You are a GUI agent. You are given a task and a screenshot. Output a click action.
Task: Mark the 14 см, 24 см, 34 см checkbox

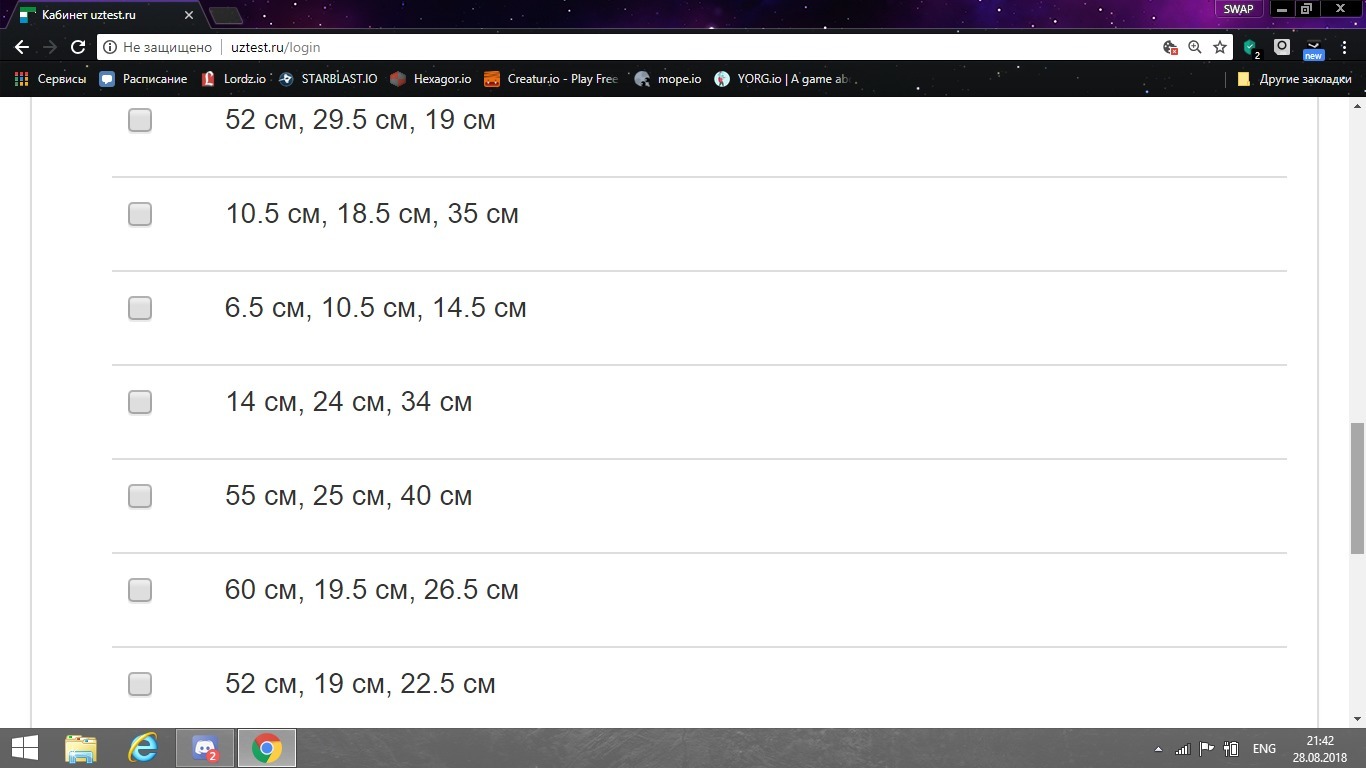coord(140,402)
